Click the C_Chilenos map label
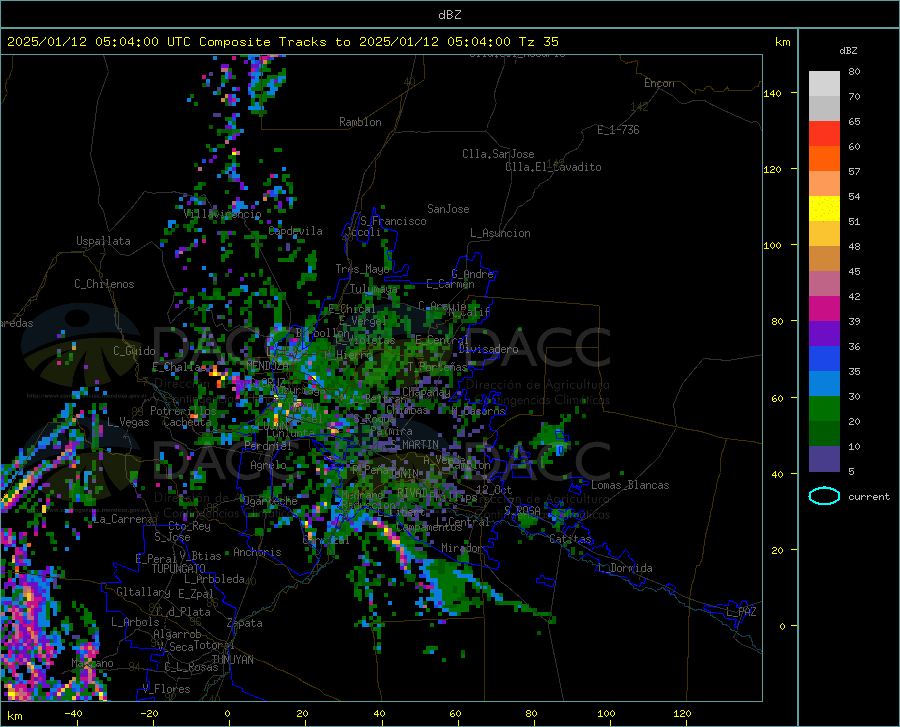 pos(104,284)
